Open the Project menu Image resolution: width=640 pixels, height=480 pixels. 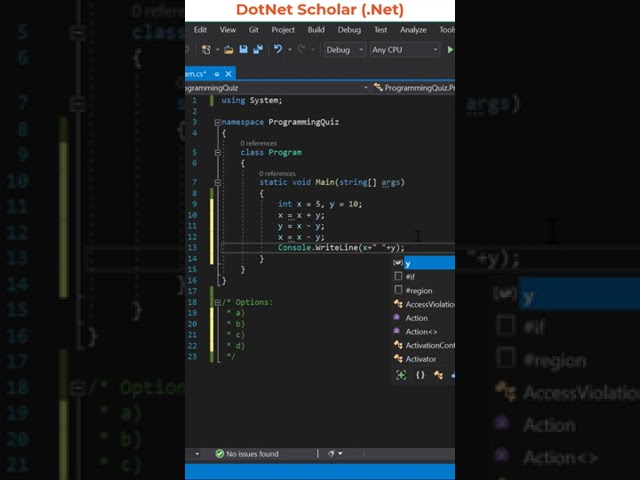(x=283, y=30)
